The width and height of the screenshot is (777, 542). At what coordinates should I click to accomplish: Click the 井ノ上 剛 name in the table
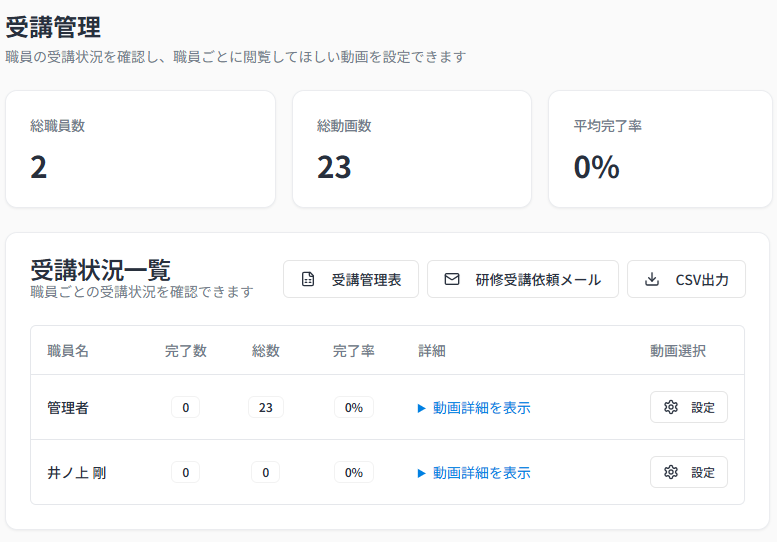(77, 473)
